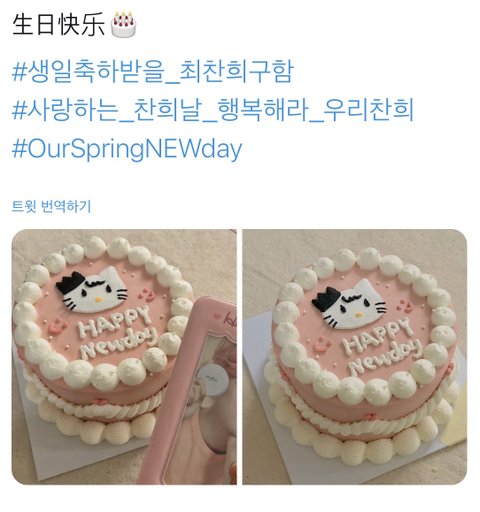
Task: Click Hello Kitty face on right cake
Action: [x=352, y=304]
